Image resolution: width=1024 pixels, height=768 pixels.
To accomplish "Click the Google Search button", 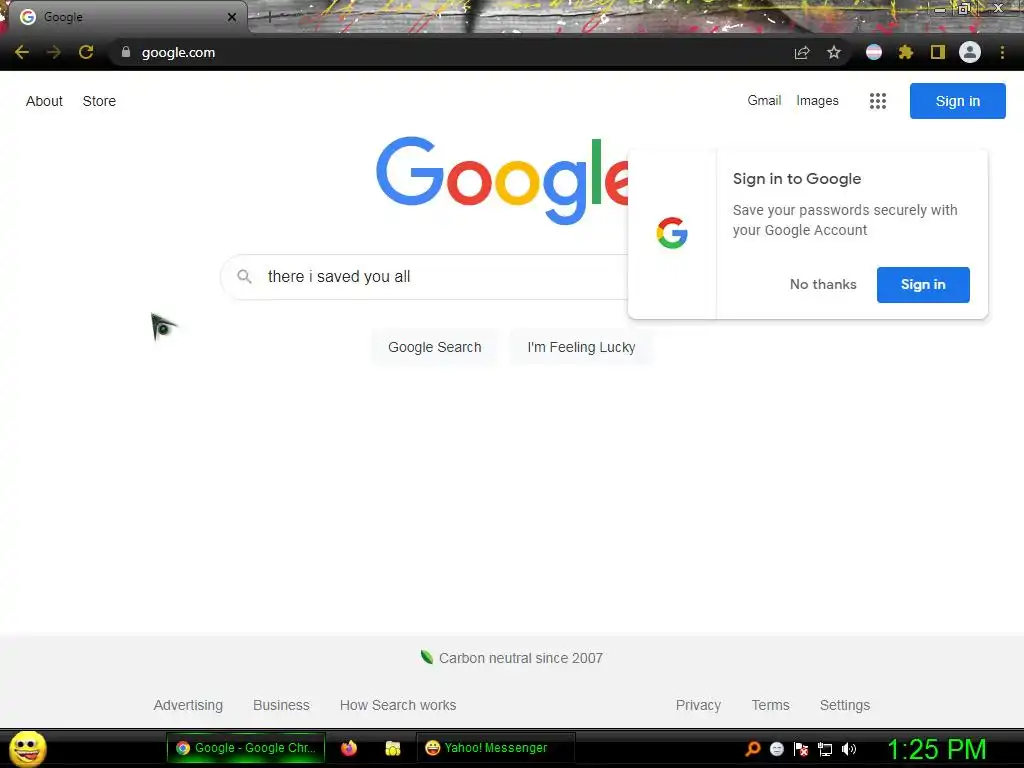I will click(x=434, y=347).
